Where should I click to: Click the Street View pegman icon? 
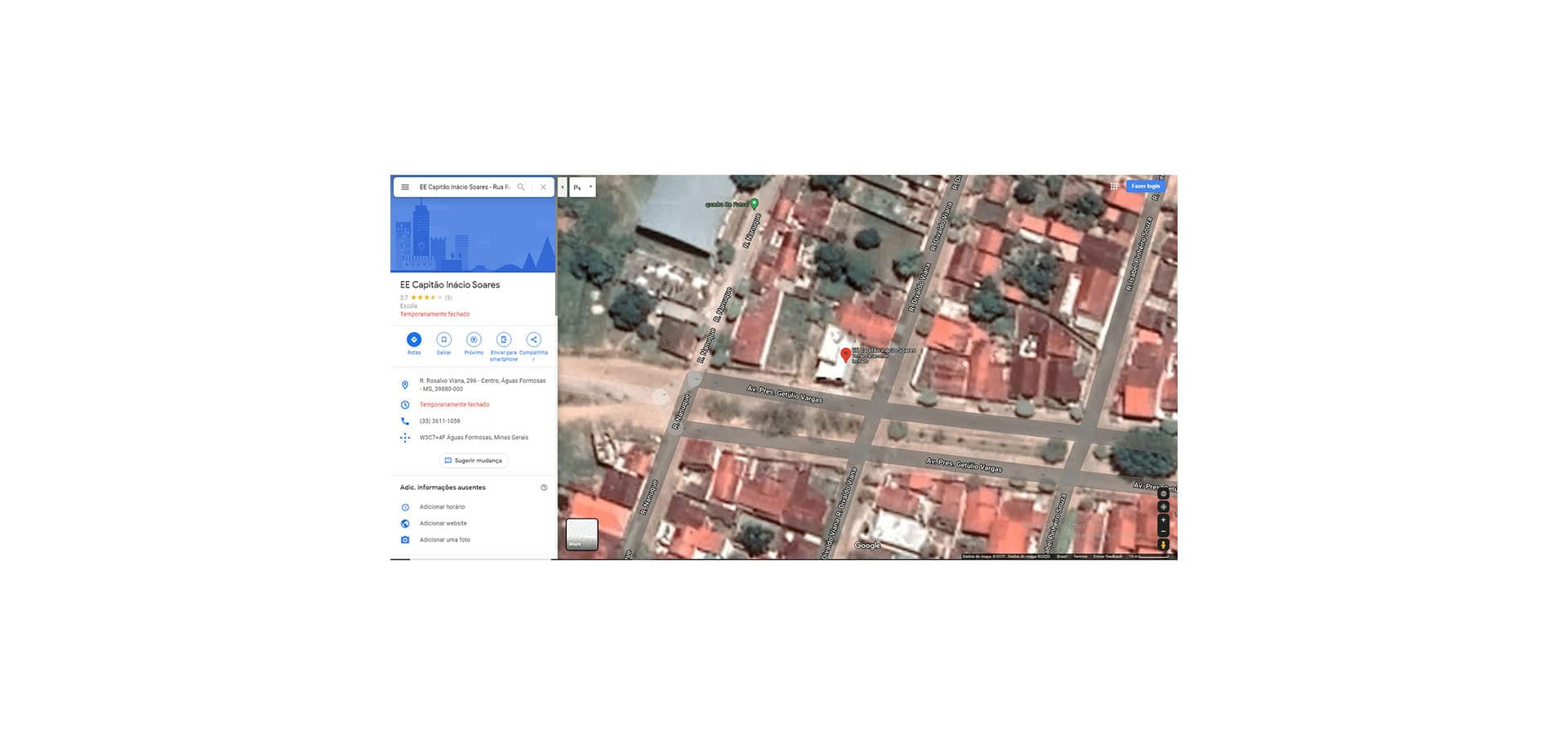[x=1164, y=545]
